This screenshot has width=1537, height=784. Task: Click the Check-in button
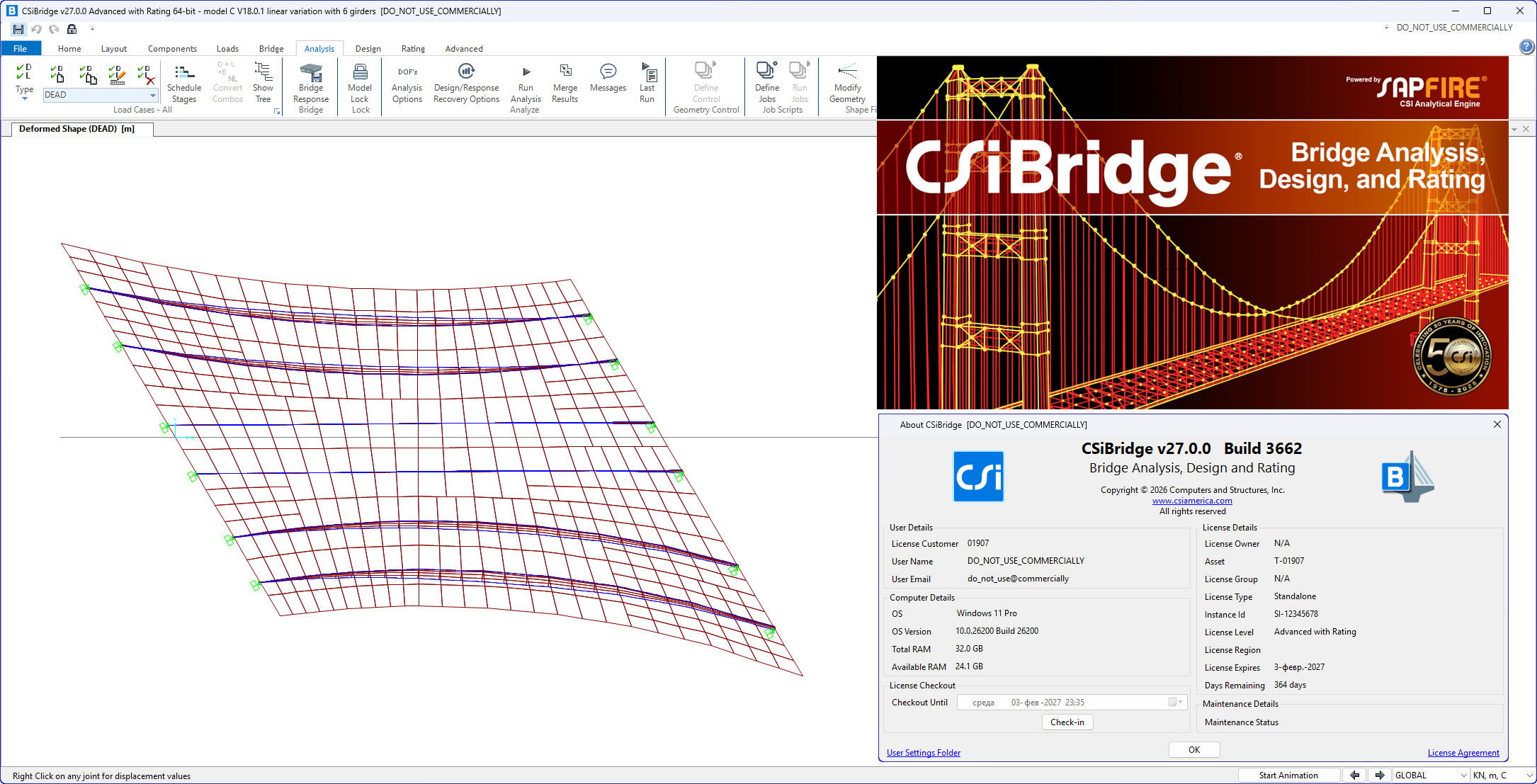coord(1067,722)
